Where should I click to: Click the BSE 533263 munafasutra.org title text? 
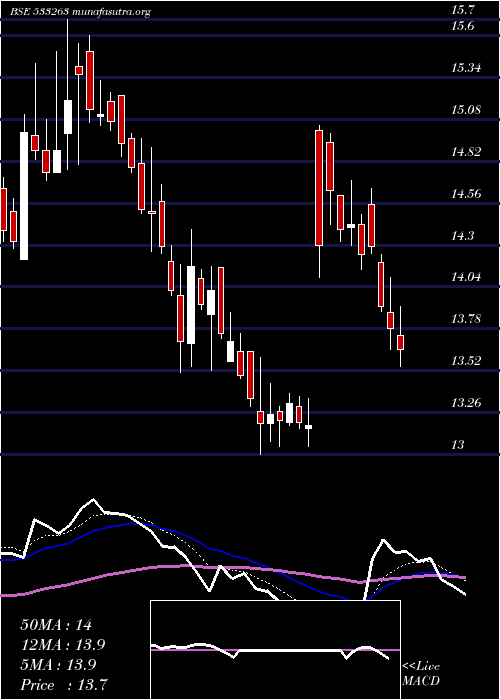point(81,12)
